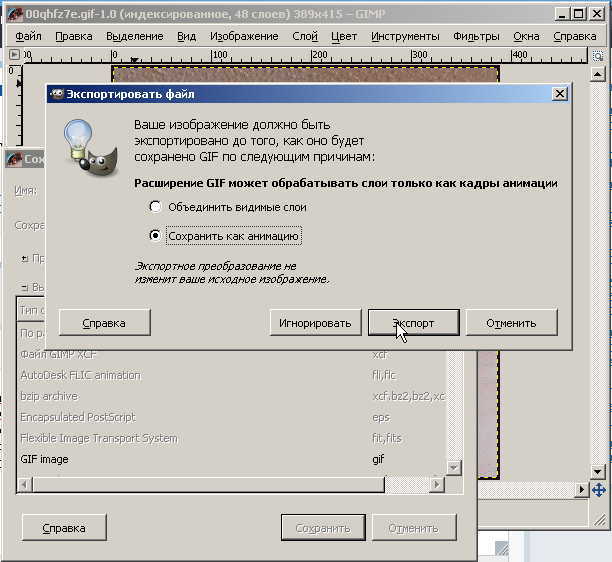
Task: Close the Экспортировать файл dialog with X
Action: 559,94
